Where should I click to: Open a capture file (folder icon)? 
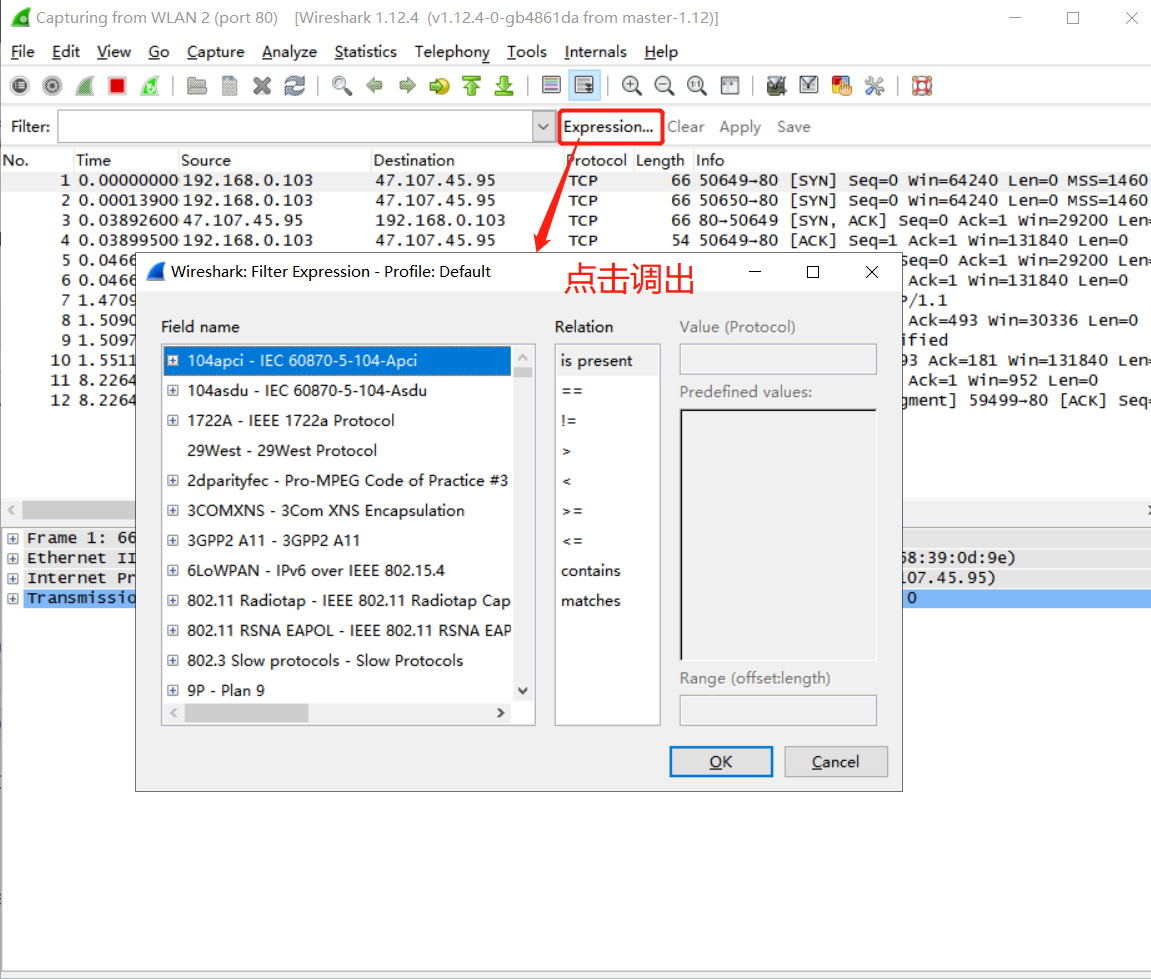coord(197,86)
